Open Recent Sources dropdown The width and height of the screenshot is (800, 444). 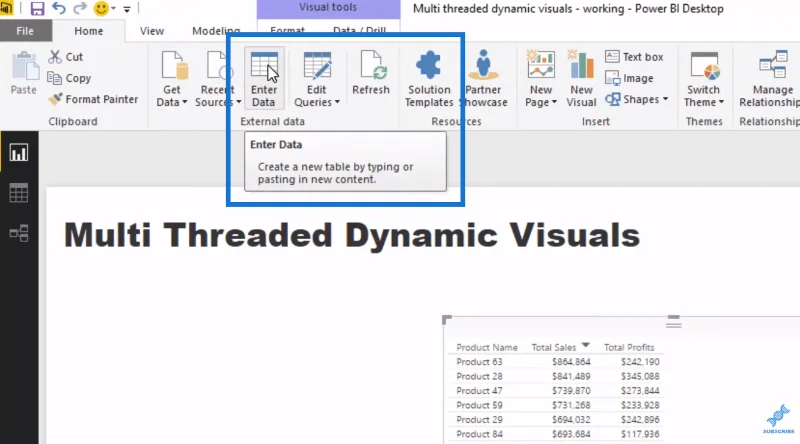[217, 96]
